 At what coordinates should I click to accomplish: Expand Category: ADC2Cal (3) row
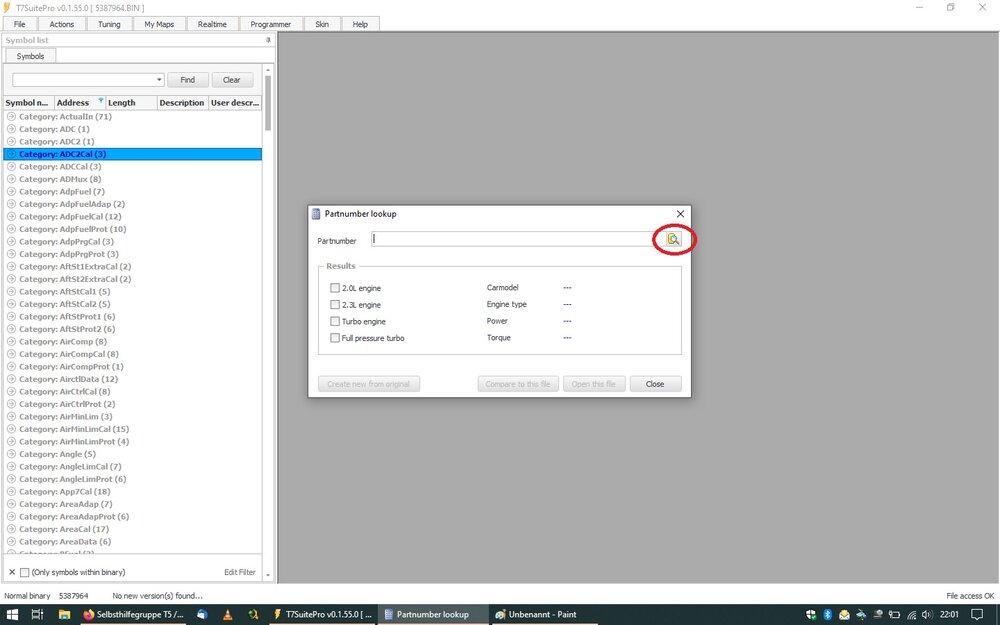(x=11, y=154)
